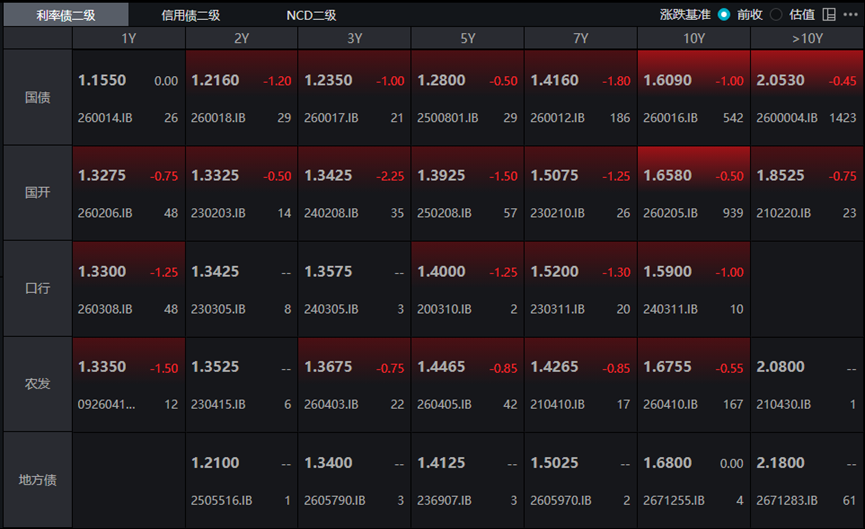The width and height of the screenshot is (865, 529).
Task: Open bond code 210430.IB
Action: tap(783, 405)
